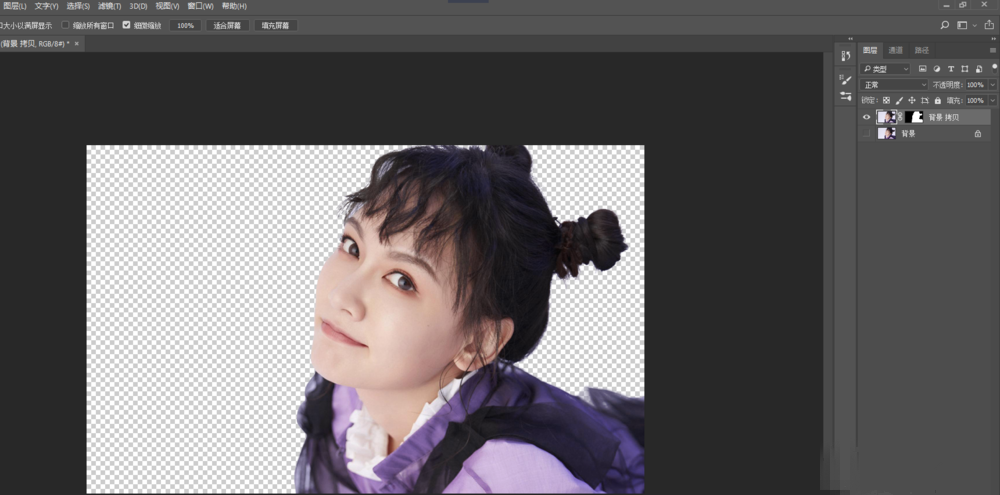This screenshot has height=495, width=1000.
Task: Open the 不透明度 slider dropdown arrow
Action: click(993, 85)
